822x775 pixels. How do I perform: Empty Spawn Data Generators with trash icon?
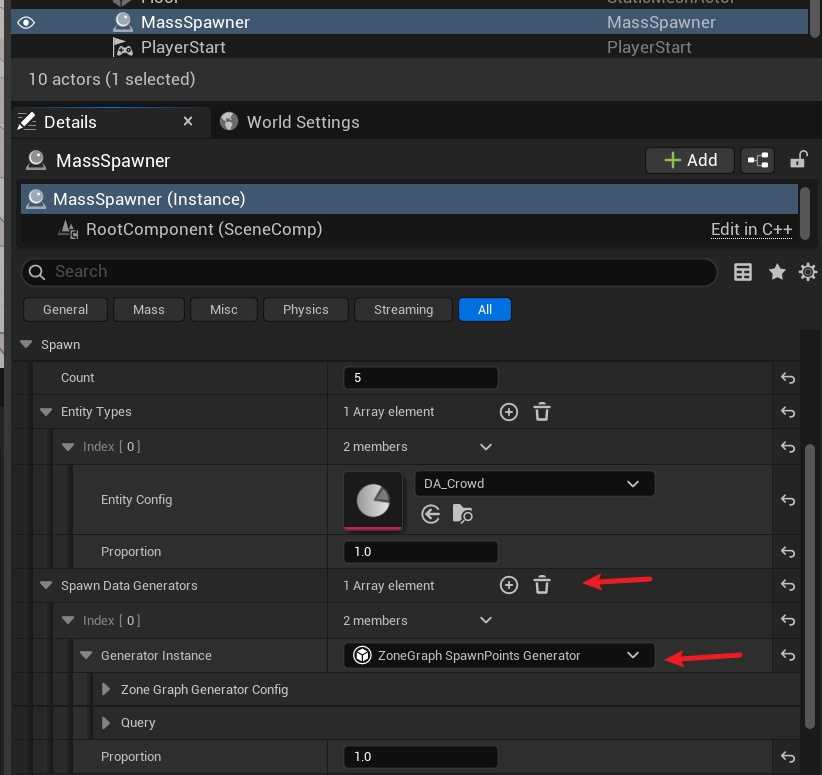pos(542,586)
